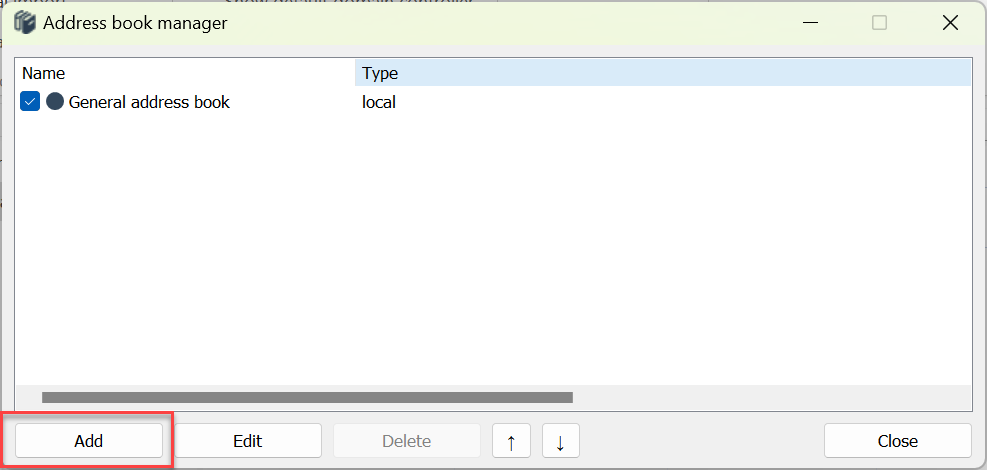The width and height of the screenshot is (987, 470).
Task: Click the address book manager title bar icon
Action: pyautogui.click(x=25, y=22)
